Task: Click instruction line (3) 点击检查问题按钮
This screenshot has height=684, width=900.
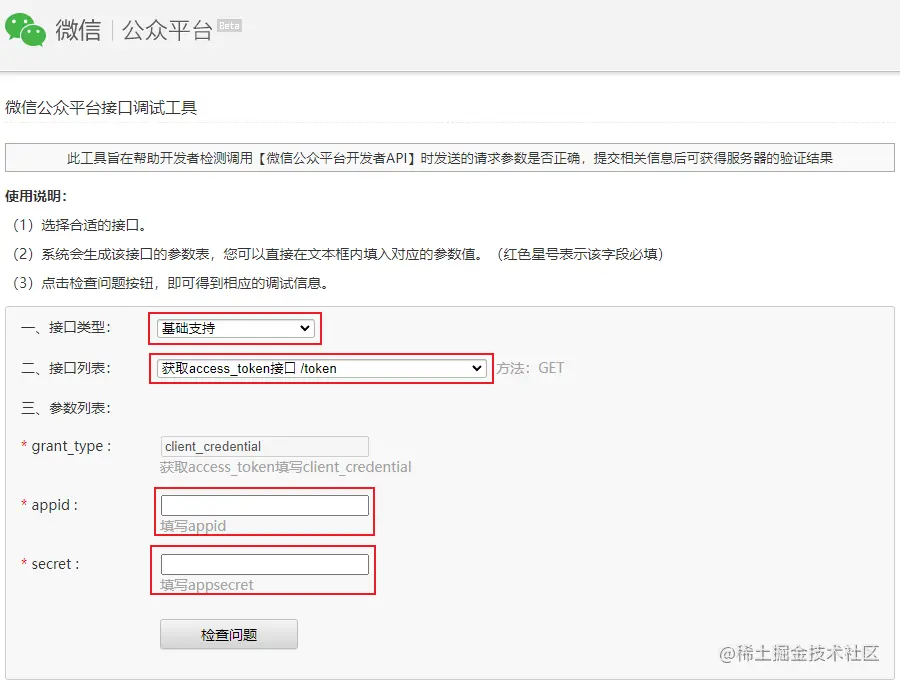Action: point(171,283)
